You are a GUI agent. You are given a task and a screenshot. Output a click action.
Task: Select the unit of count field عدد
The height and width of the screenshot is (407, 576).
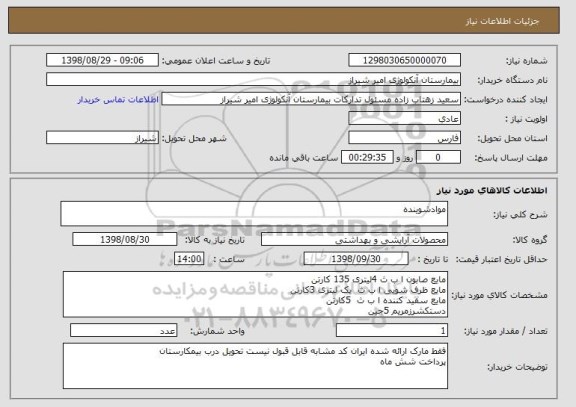click(123, 331)
